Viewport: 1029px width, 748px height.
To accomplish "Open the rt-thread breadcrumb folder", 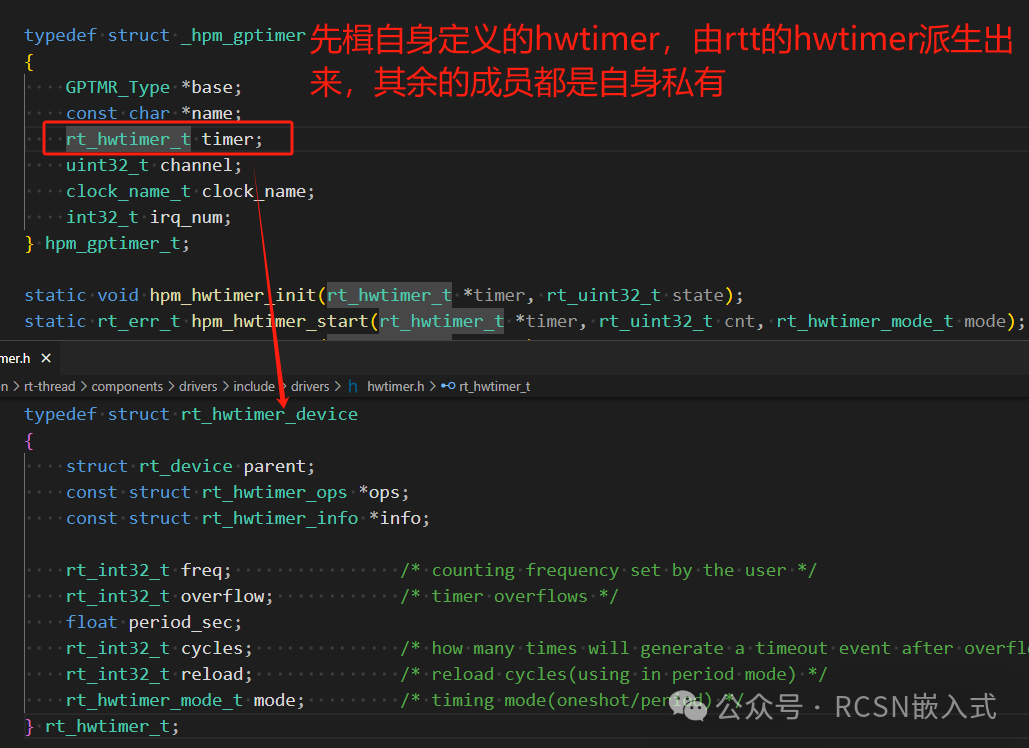I will pos(51,386).
